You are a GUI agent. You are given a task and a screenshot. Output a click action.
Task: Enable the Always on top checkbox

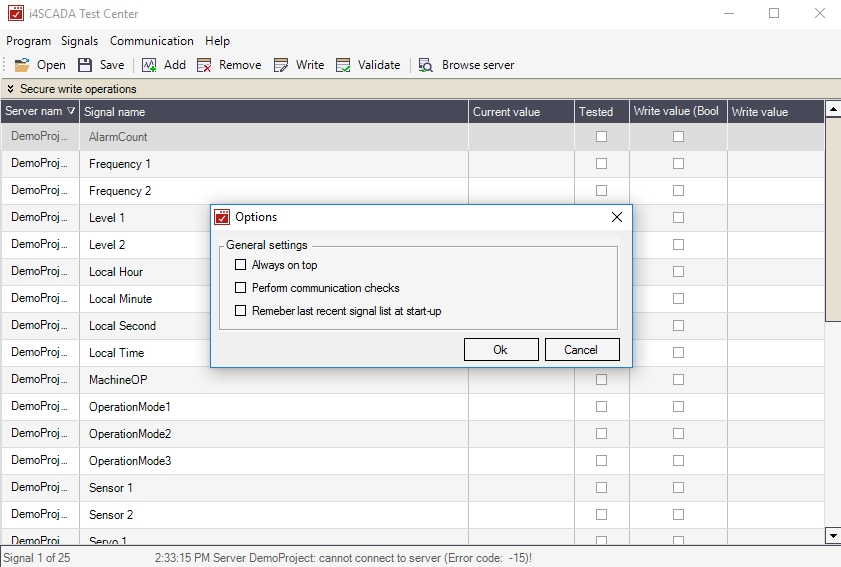coord(240,265)
